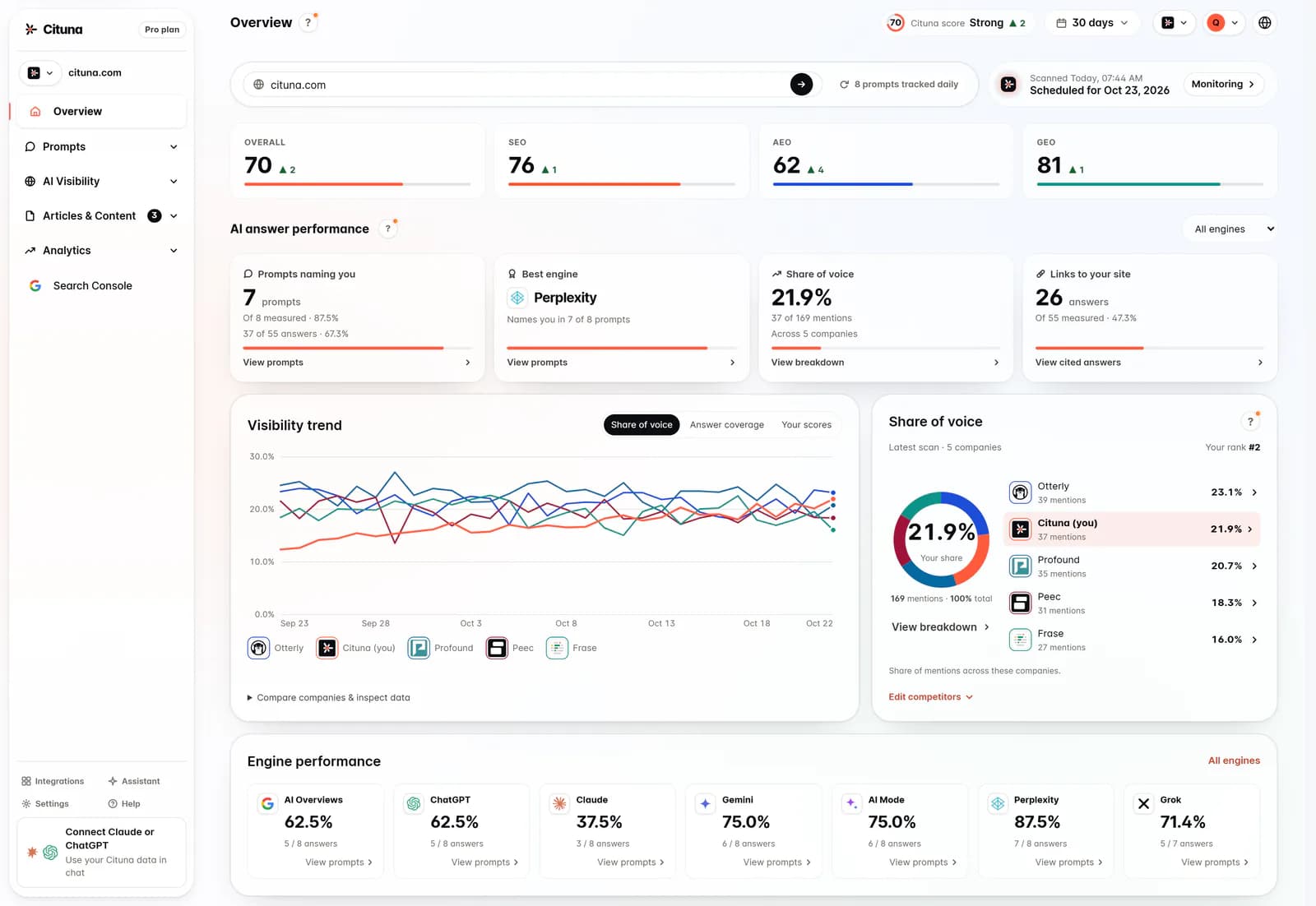This screenshot has height=906, width=1316.
Task: Switch to the Your scores tab
Action: coord(806,424)
